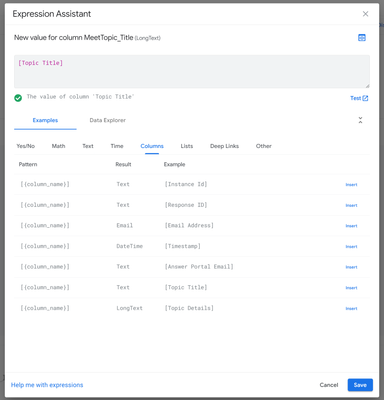The height and width of the screenshot is (400, 384).
Task: Click the [Topic Details] example text
Action: point(189,308)
